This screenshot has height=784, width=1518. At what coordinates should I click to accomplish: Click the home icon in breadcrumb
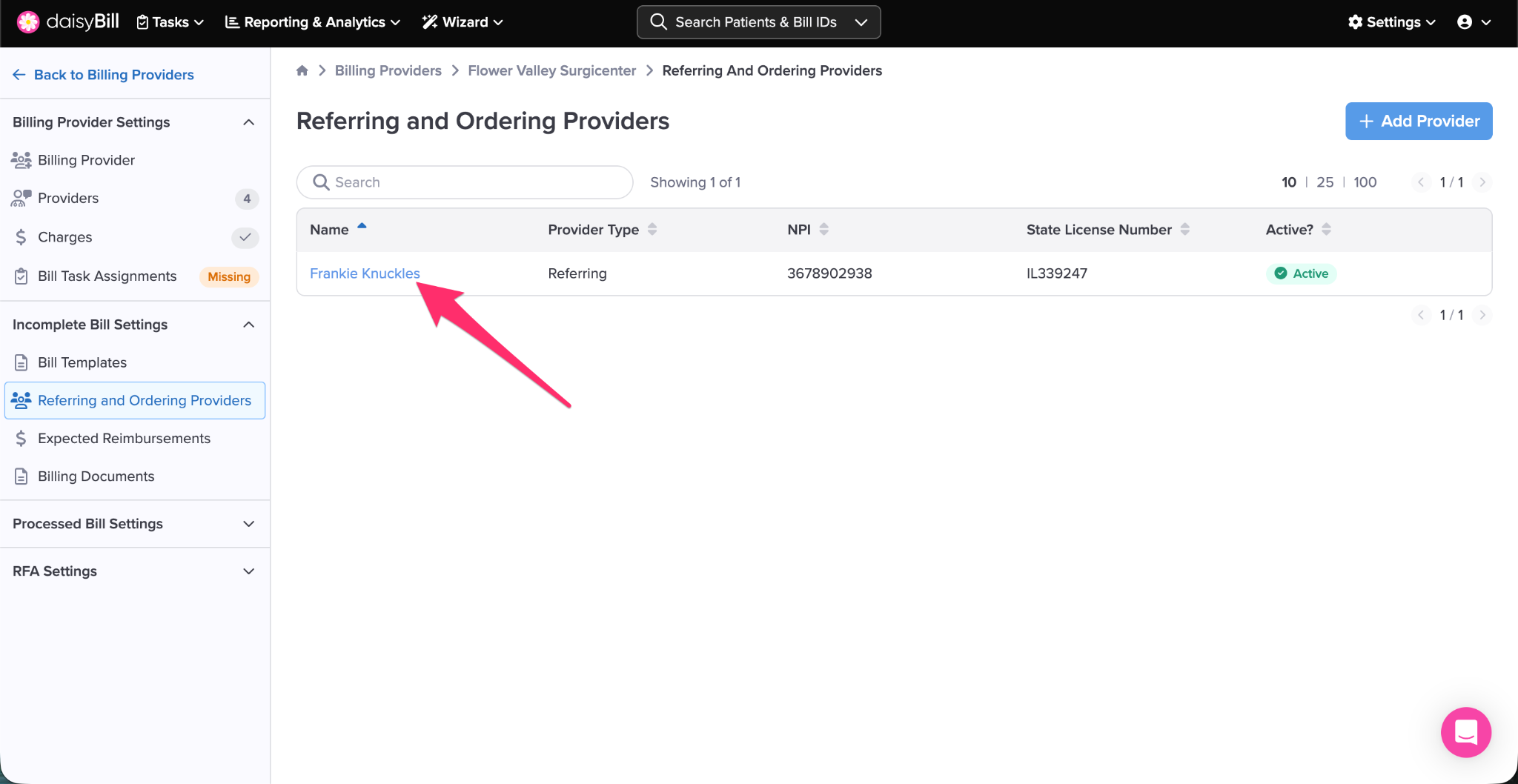[x=302, y=70]
